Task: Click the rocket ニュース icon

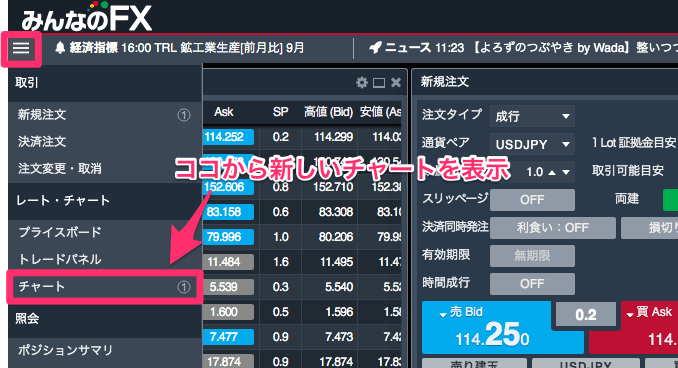Action: point(375,48)
